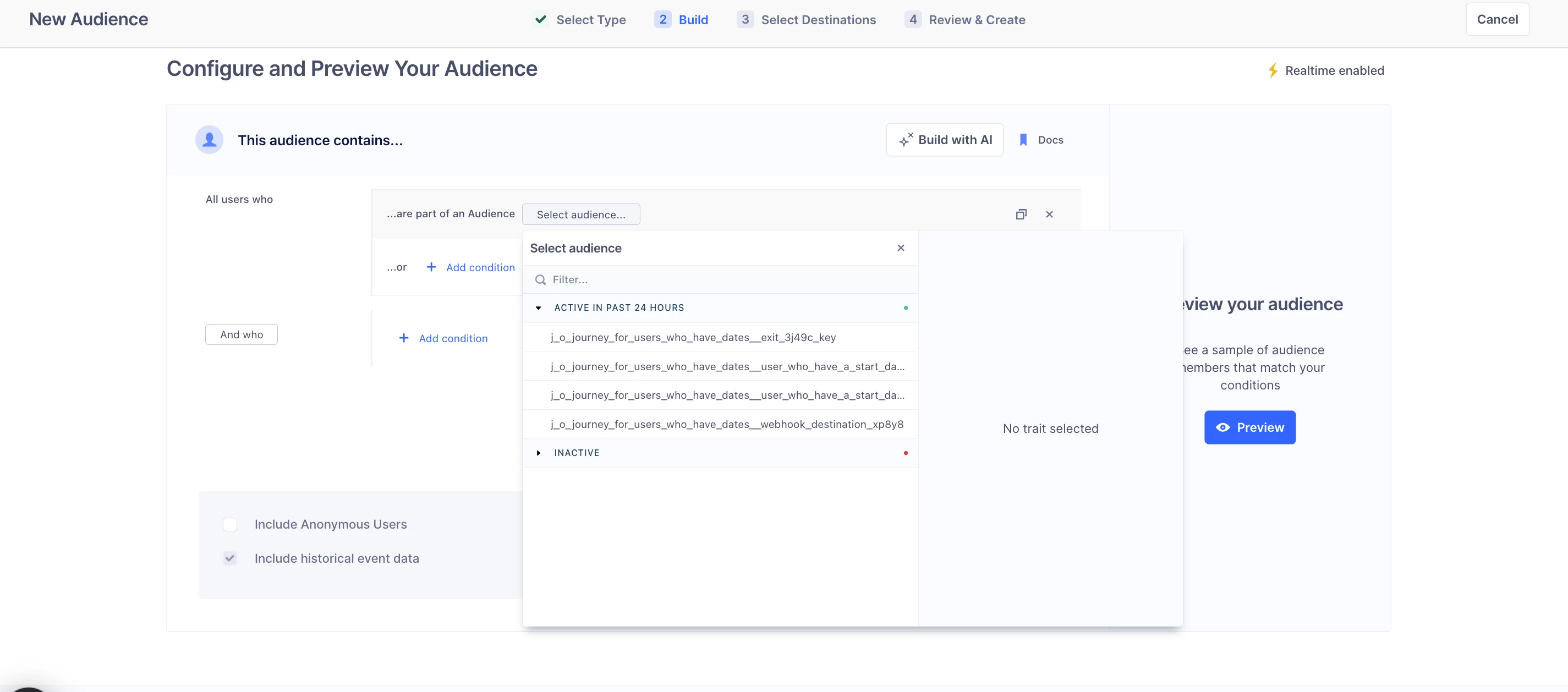Click the duplicate condition icon
The image size is (1568, 692).
tap(1021, 214)
